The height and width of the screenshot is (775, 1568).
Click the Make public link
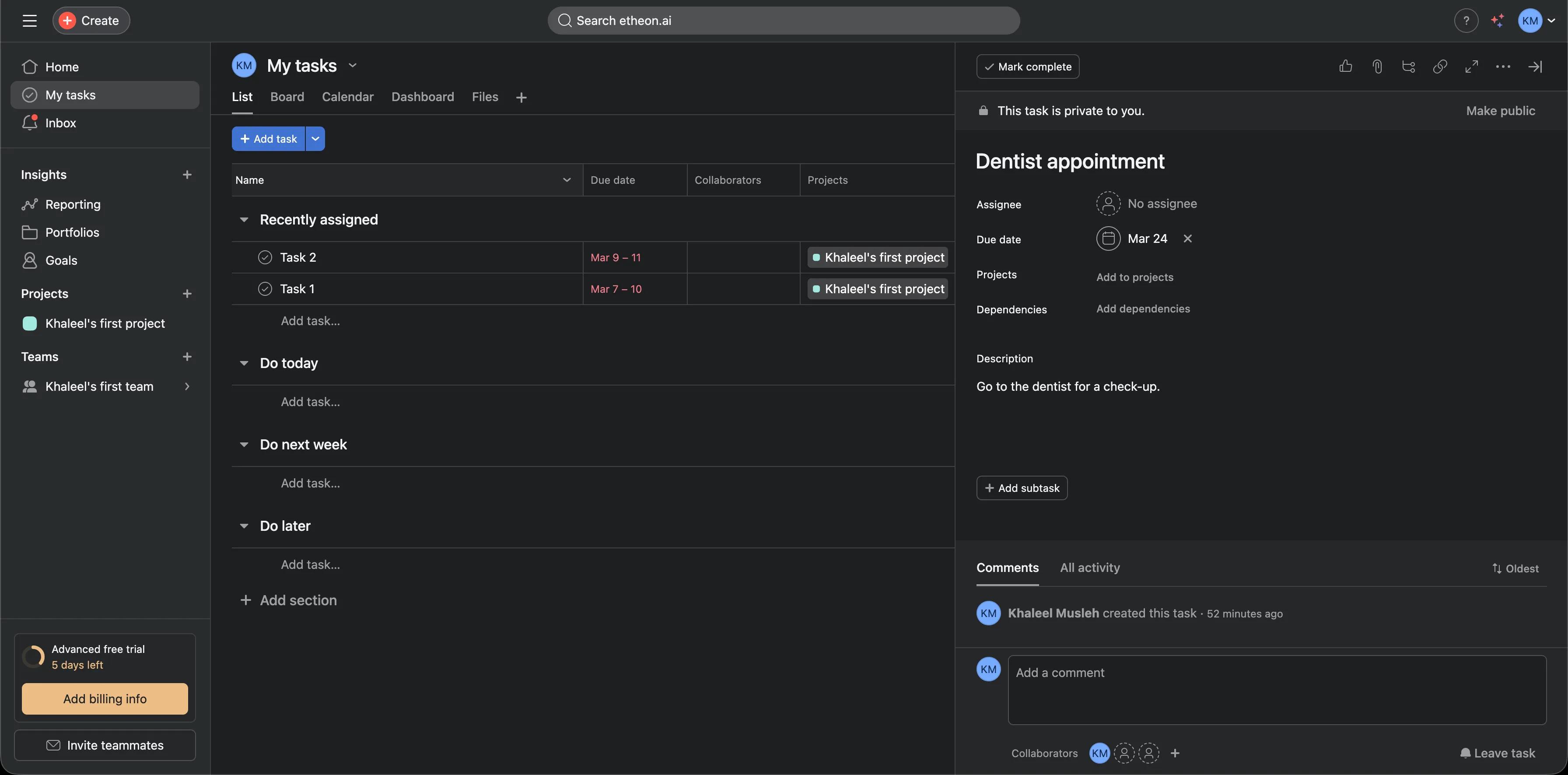point(1500,111)
